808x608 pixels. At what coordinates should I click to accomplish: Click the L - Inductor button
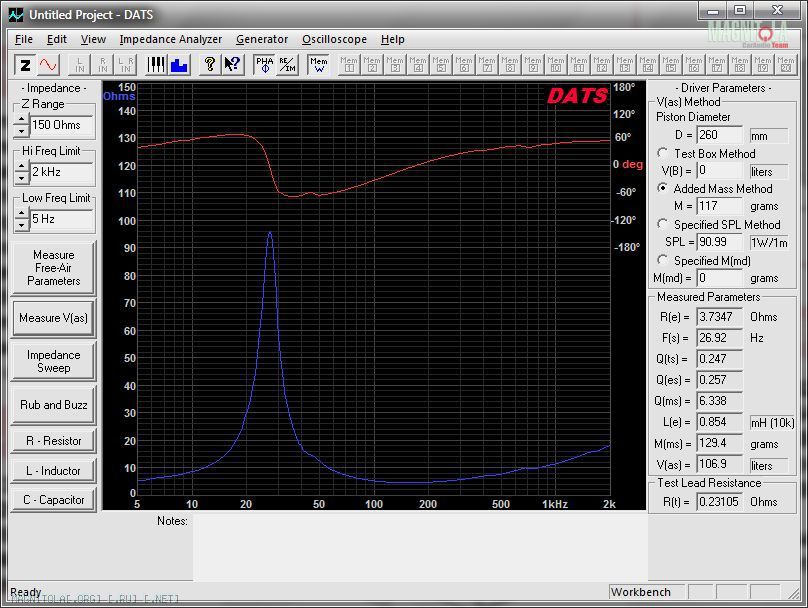[x=54, y=471]
